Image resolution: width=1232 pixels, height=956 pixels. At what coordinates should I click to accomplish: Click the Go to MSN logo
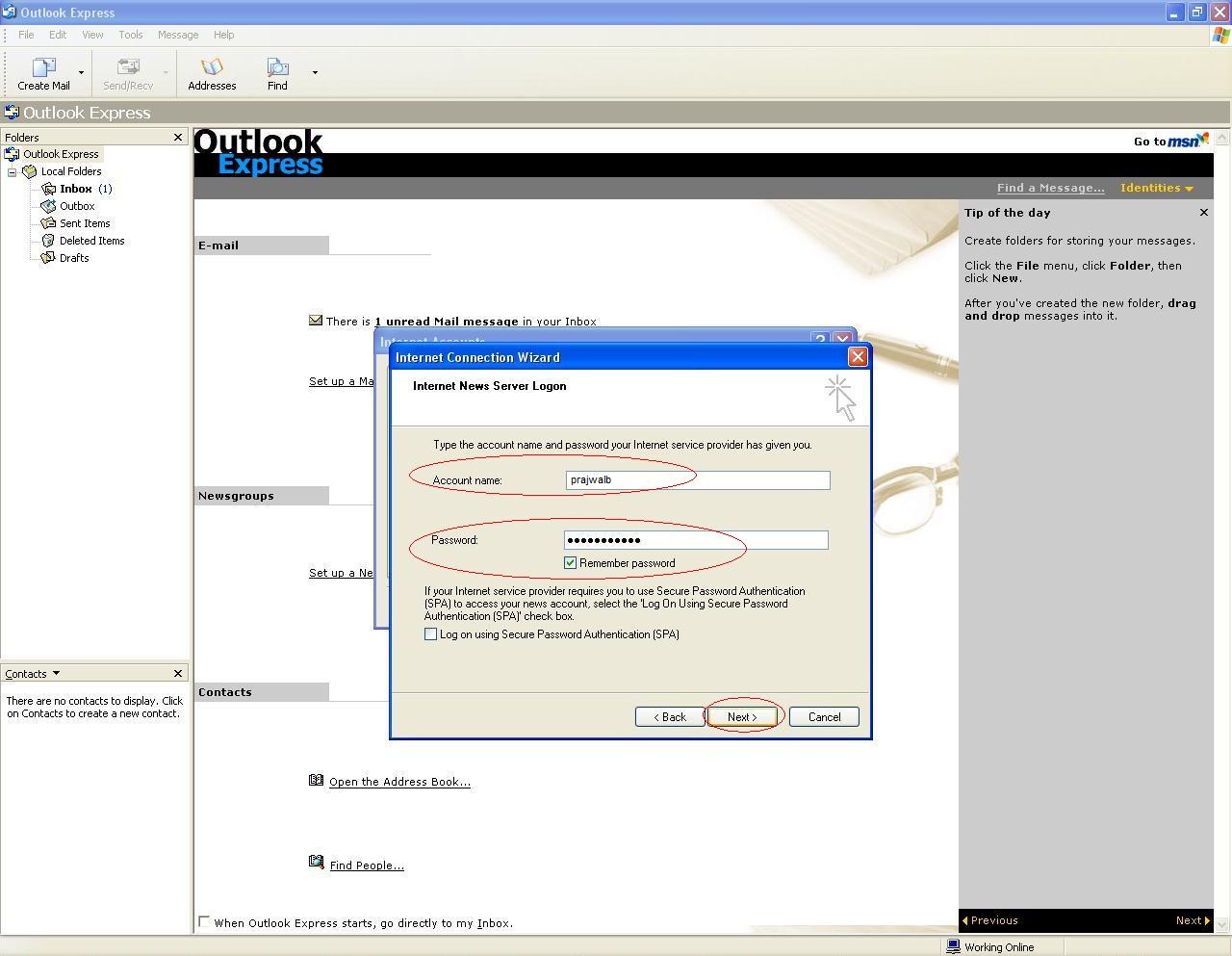pos(1188,141)
